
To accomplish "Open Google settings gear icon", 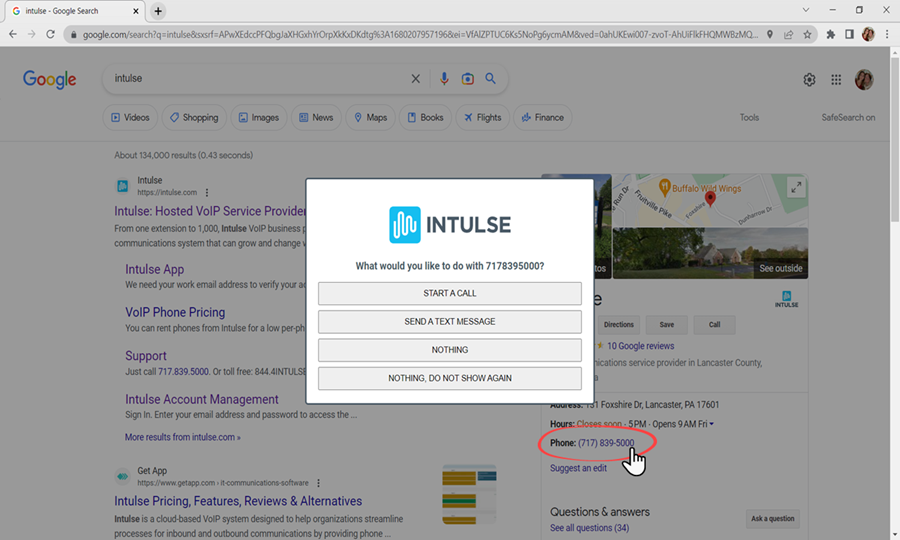I will coord(809,80).
